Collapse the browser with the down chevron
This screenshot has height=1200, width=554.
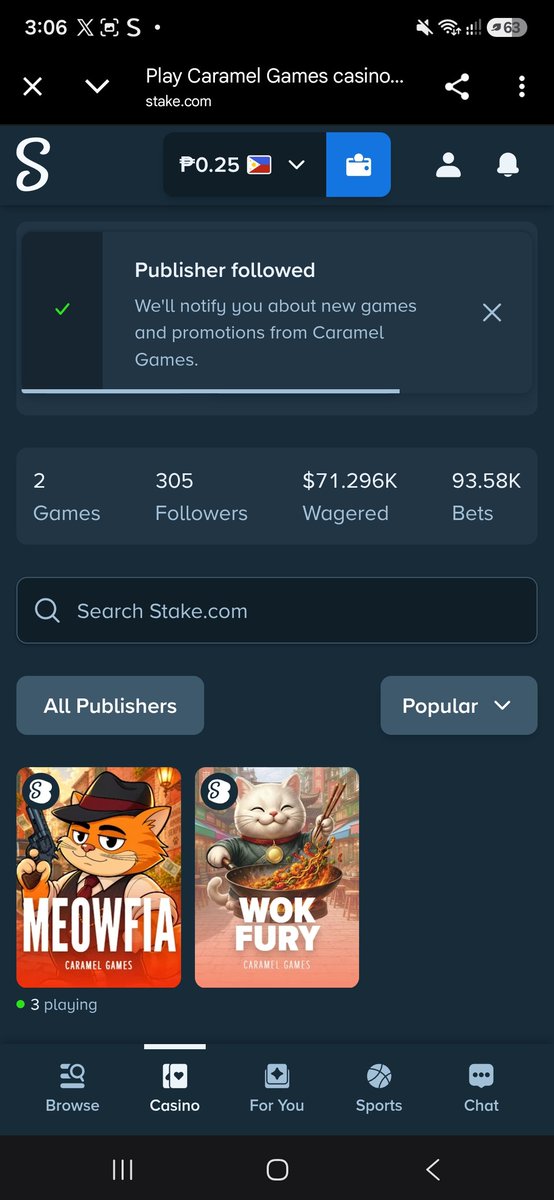click(x=97, y=87)
